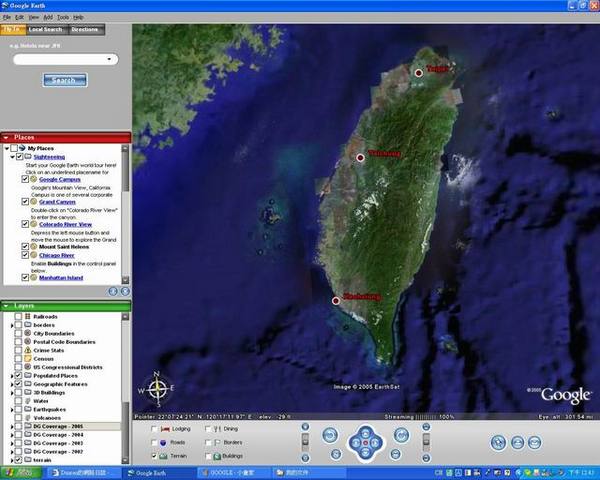The width and height of the screenshot is (600, 480).
Task: Stop motion with the red center button
Action: 365,443
